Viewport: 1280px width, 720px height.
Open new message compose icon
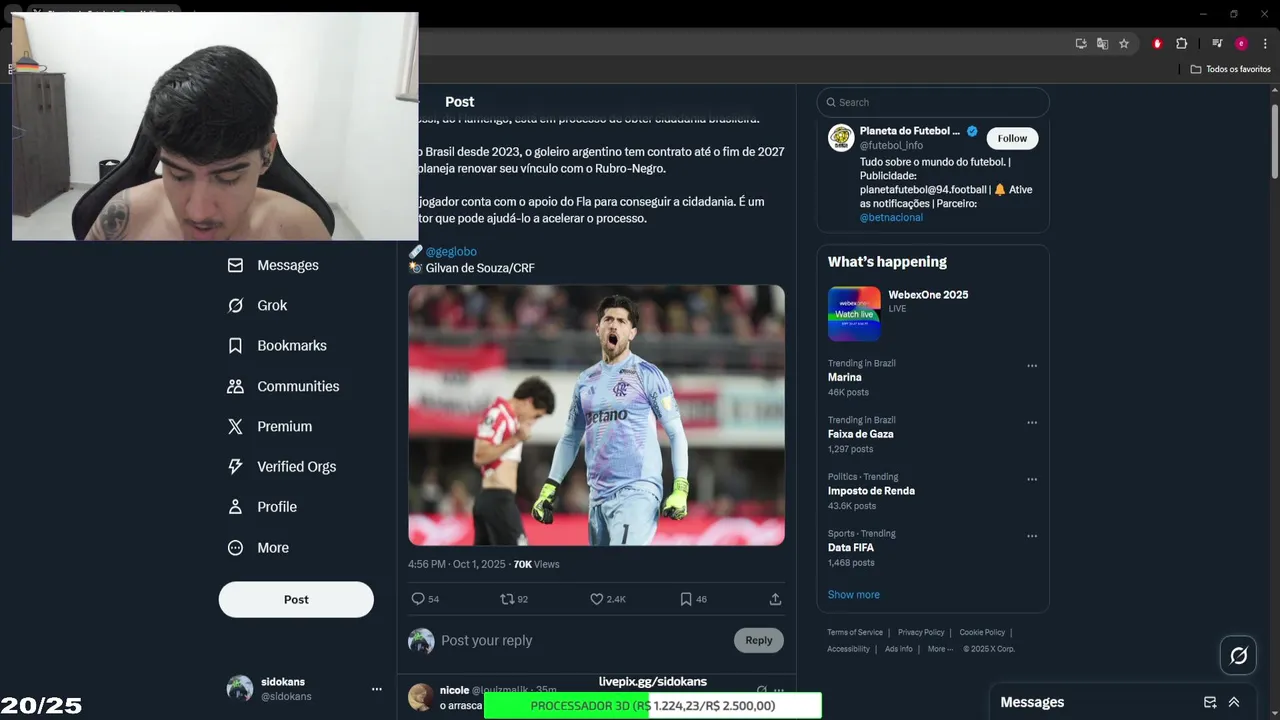click(x=1210, y=702)
